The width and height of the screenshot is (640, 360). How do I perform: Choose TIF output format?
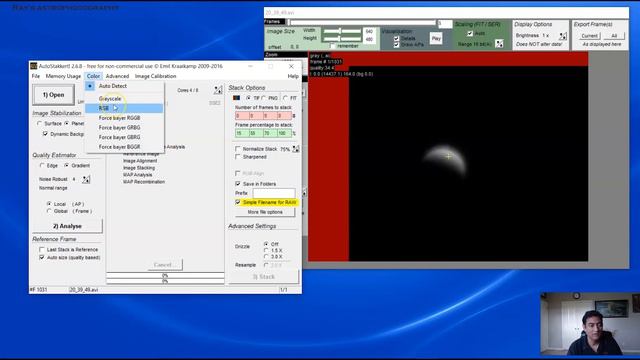(x=249, y=98)
